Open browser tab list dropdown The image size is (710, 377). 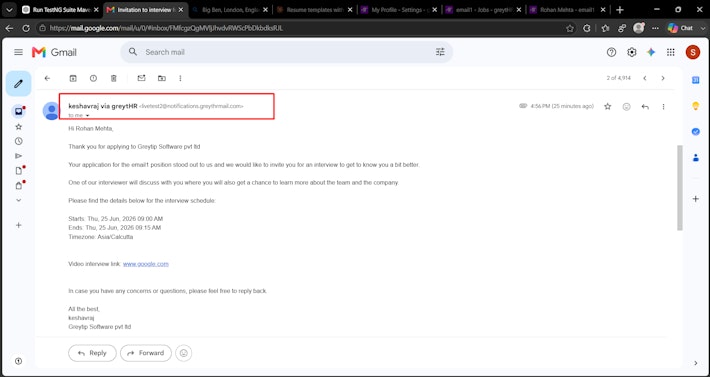tap(9, 10)
